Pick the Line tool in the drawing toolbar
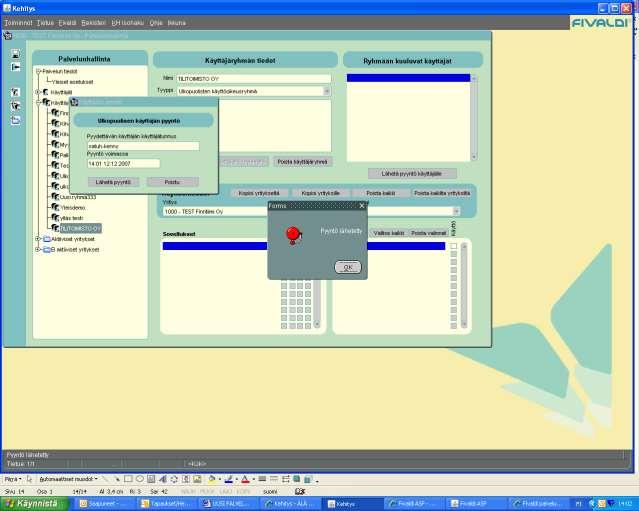Image resolution: width=639 pixels, height=511 pixels. (106, 479)
